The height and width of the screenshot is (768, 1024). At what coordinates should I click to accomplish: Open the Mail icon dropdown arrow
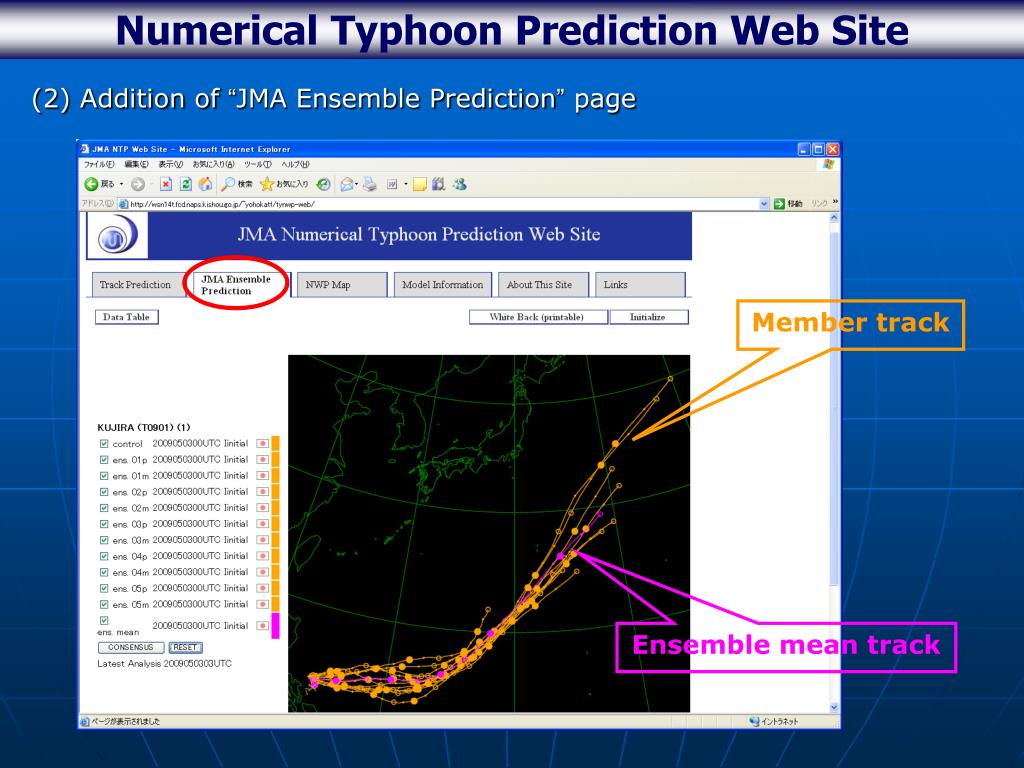[357, 185]
